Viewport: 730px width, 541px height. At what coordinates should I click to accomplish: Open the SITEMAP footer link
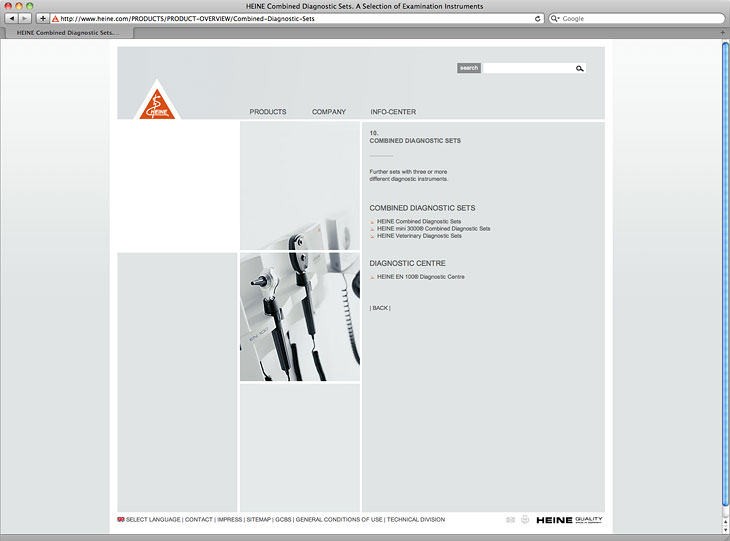click(x=259, y=520)
